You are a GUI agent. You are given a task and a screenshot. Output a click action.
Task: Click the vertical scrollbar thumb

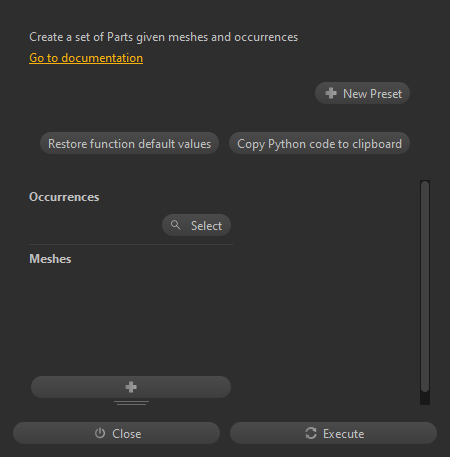(x=425, y=286)
